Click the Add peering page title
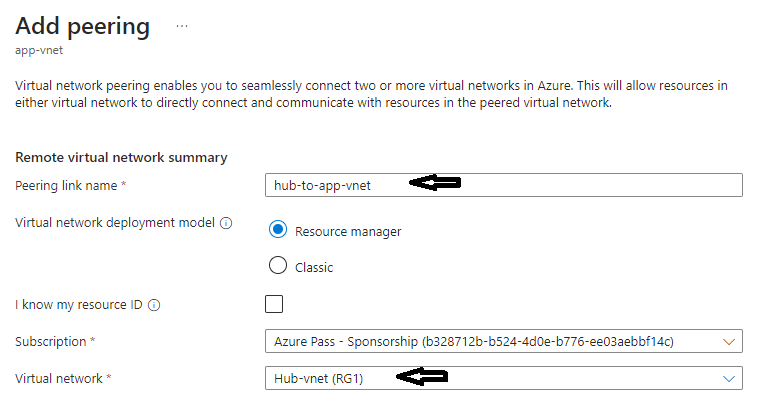774x405 pixels. (83, 26)
